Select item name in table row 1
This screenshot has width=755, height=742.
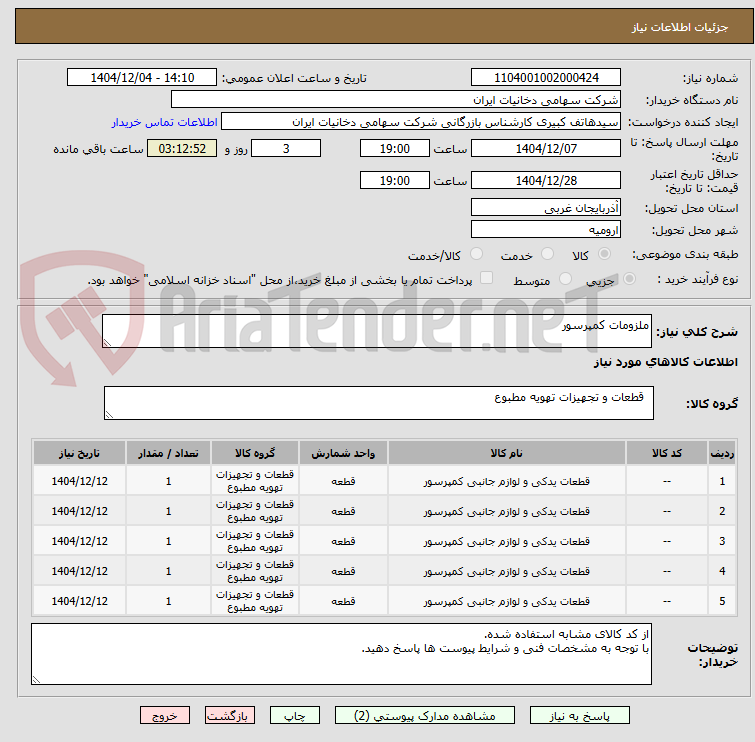[507, 482]
